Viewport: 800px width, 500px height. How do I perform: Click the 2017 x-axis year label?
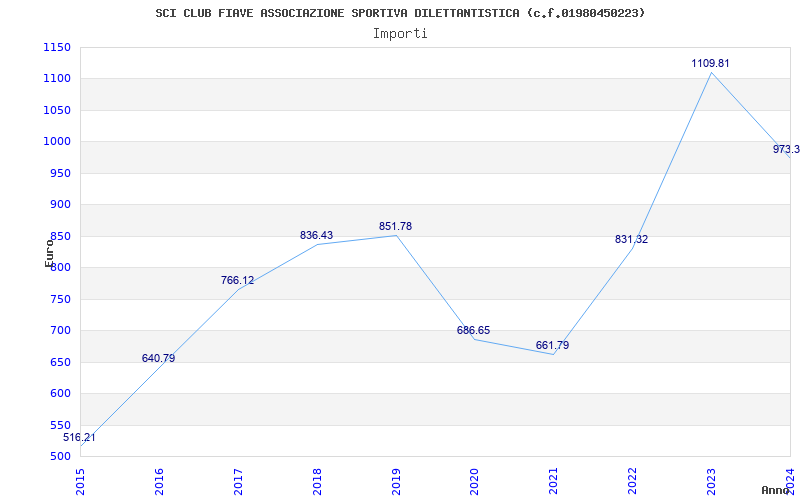tap(238, 482)
